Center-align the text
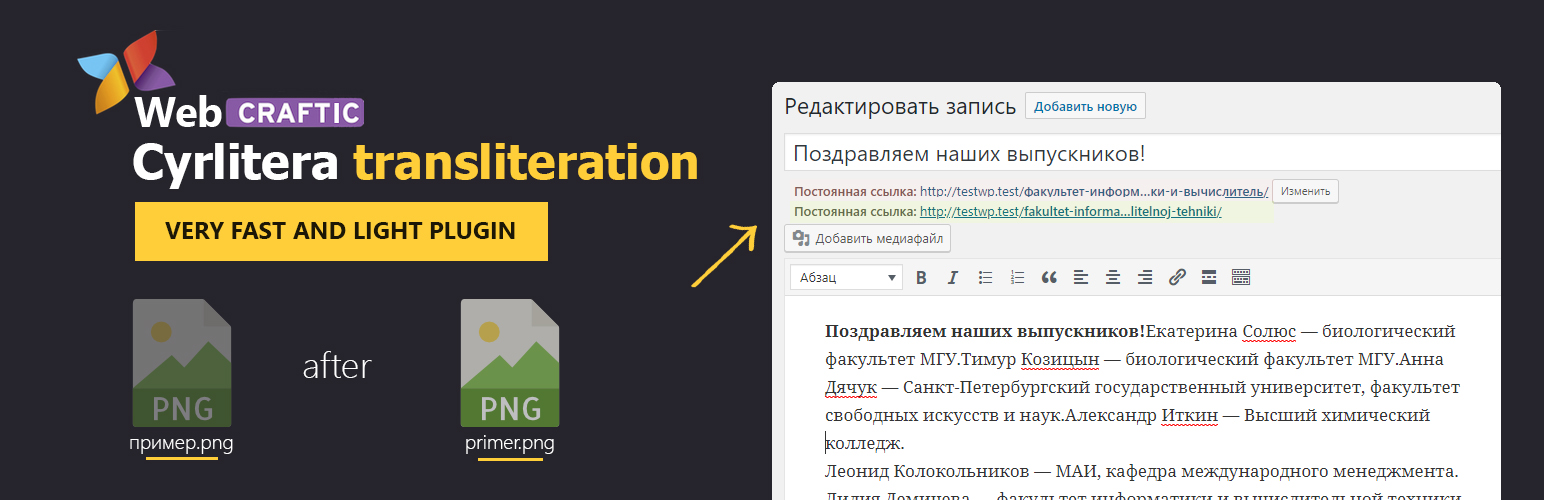Image resolution: width=1544 pixels, height=500 pixels. pos(1113,277)
